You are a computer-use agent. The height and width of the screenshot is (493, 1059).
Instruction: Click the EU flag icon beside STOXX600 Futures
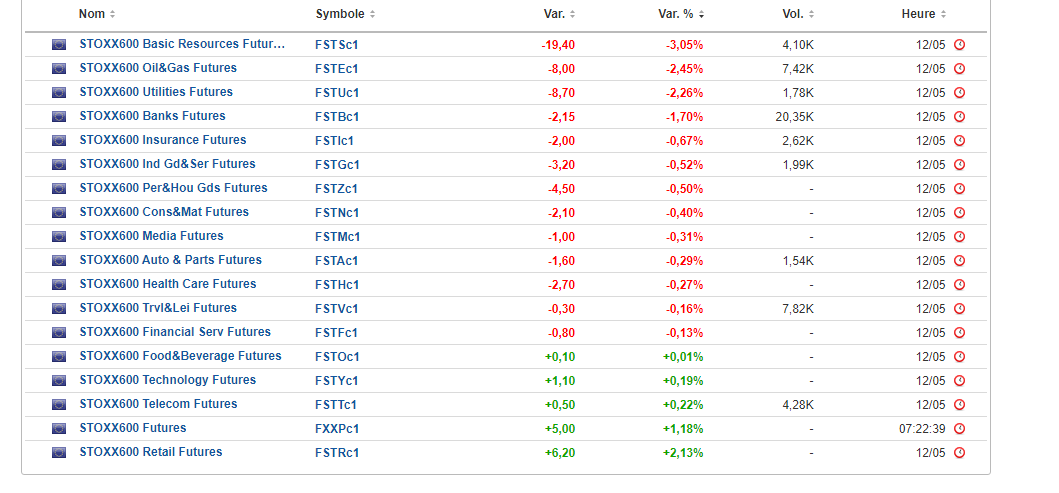point(59,429)
